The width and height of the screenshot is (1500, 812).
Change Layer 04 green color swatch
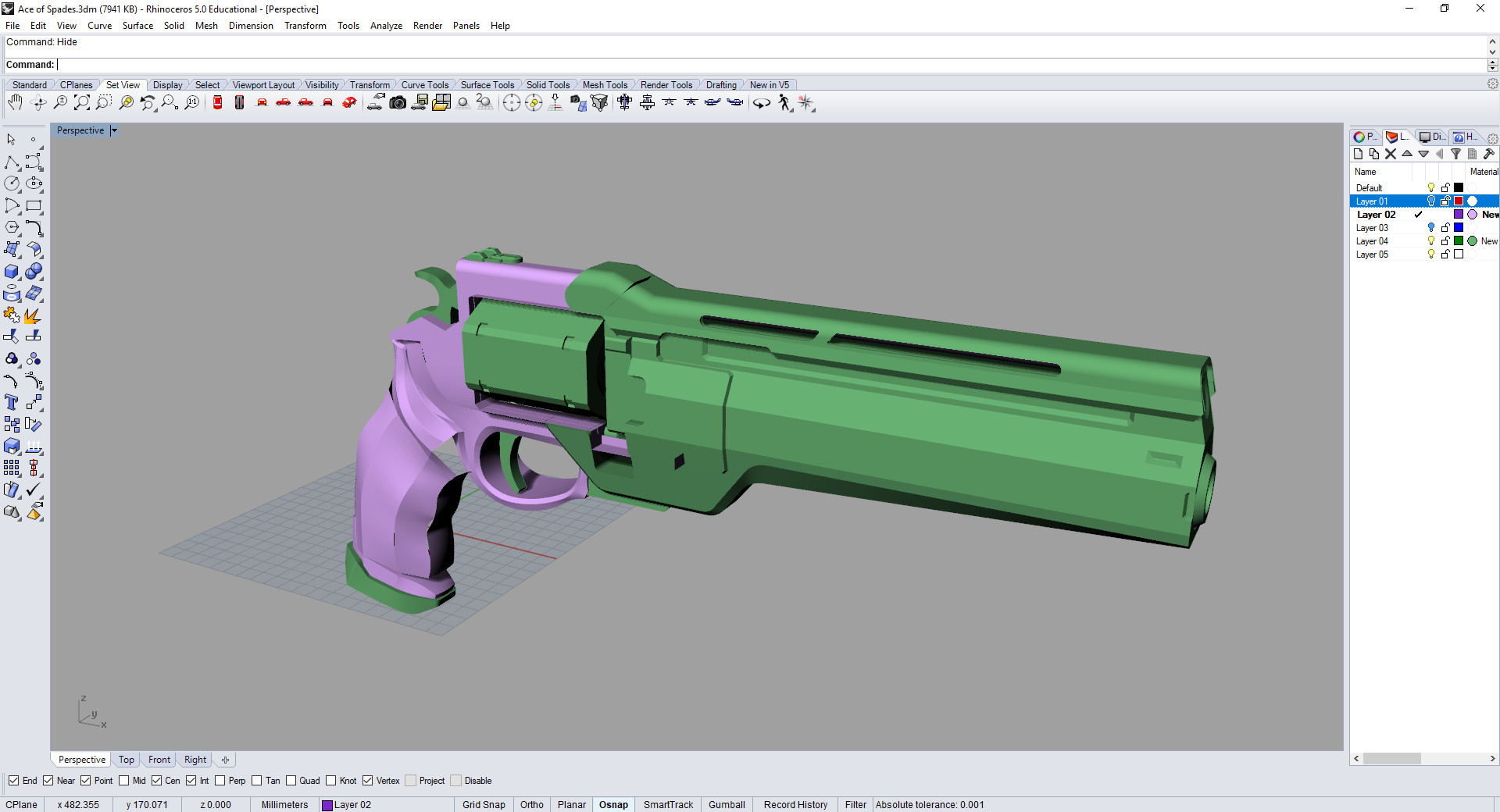pyautogui.click(x=1459, y=241)
